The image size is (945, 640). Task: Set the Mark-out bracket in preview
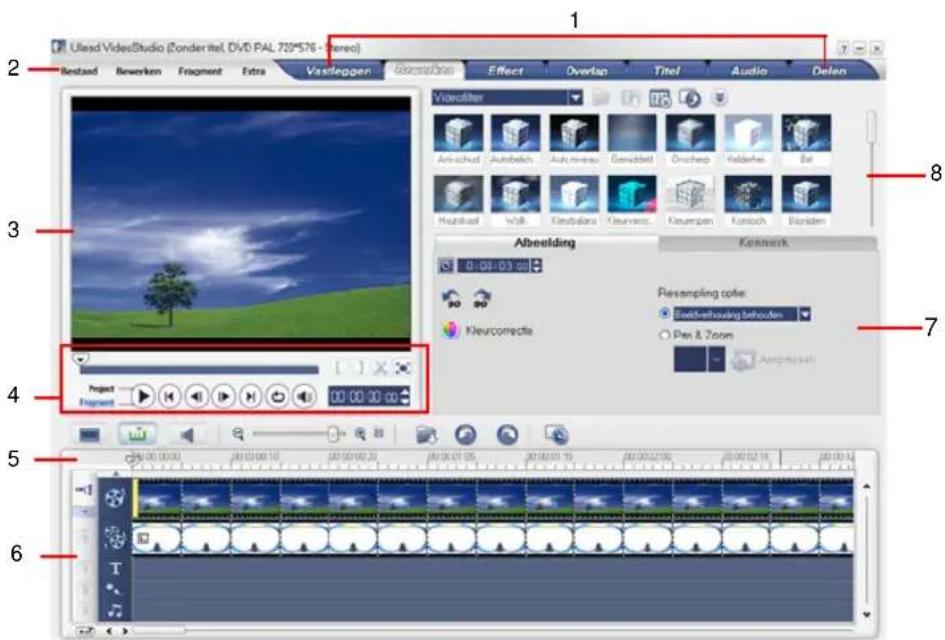tap(359, 368)
